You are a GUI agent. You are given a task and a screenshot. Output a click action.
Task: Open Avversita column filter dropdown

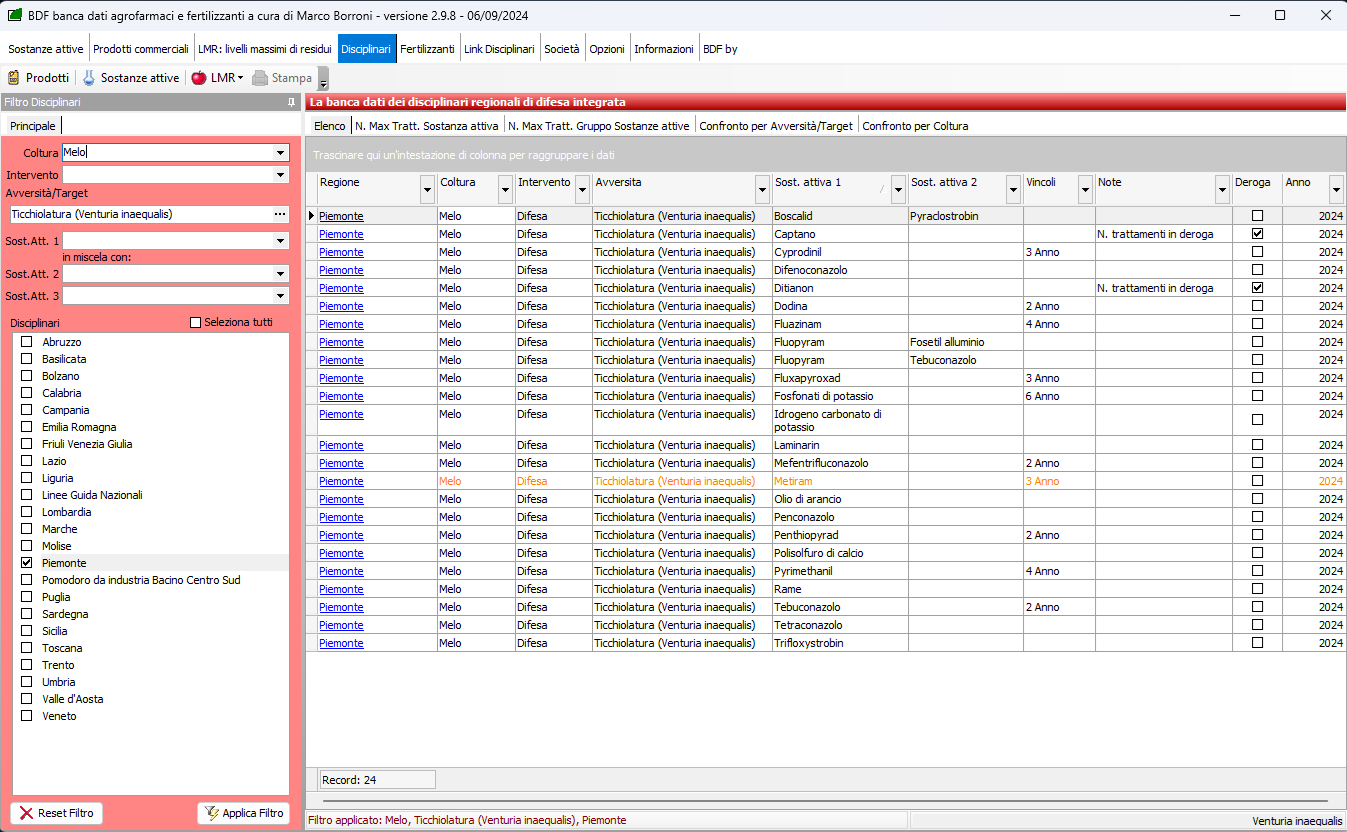763,188
